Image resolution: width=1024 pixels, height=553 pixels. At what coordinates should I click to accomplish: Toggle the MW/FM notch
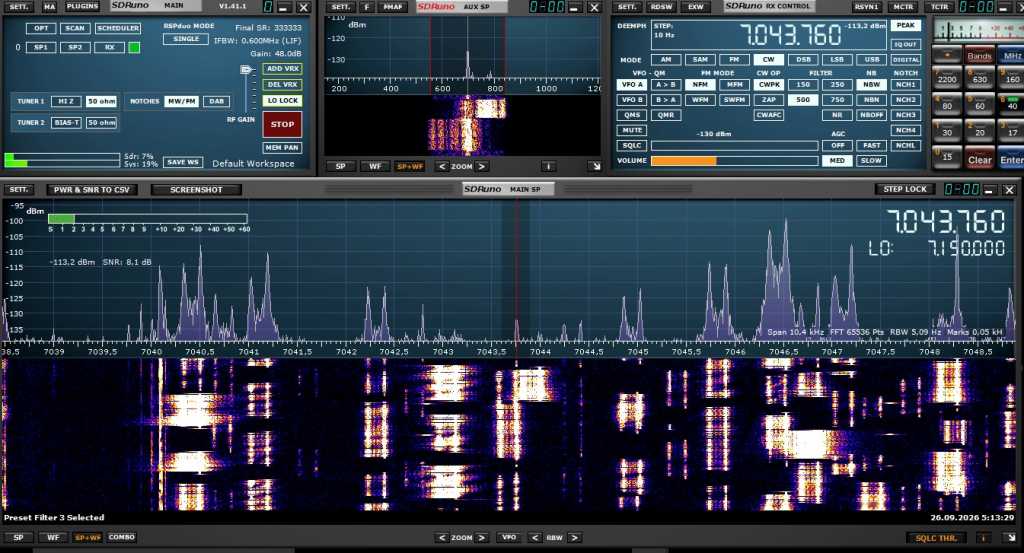182,101
